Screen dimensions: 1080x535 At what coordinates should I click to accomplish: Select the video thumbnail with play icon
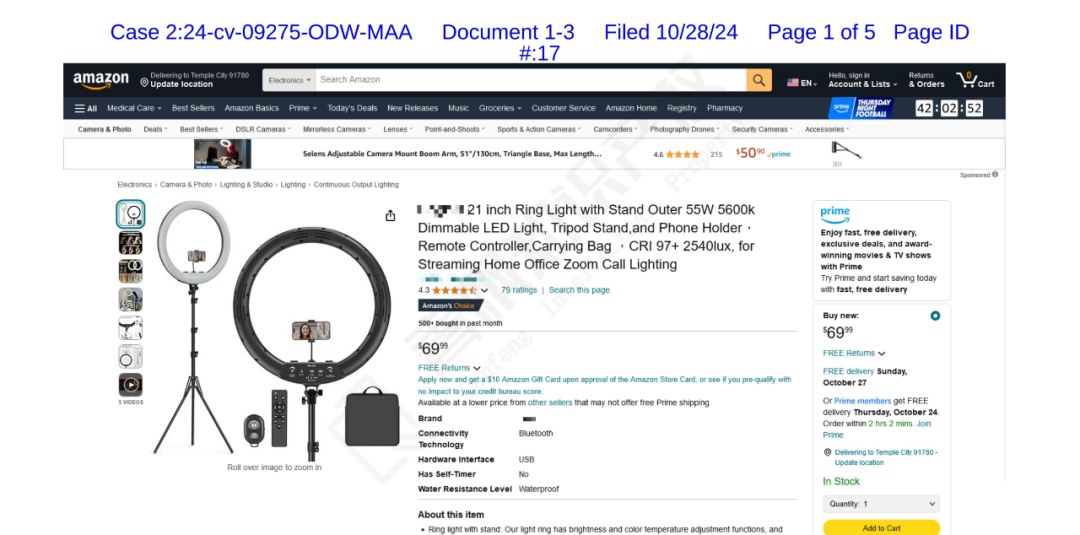point(130,384)
